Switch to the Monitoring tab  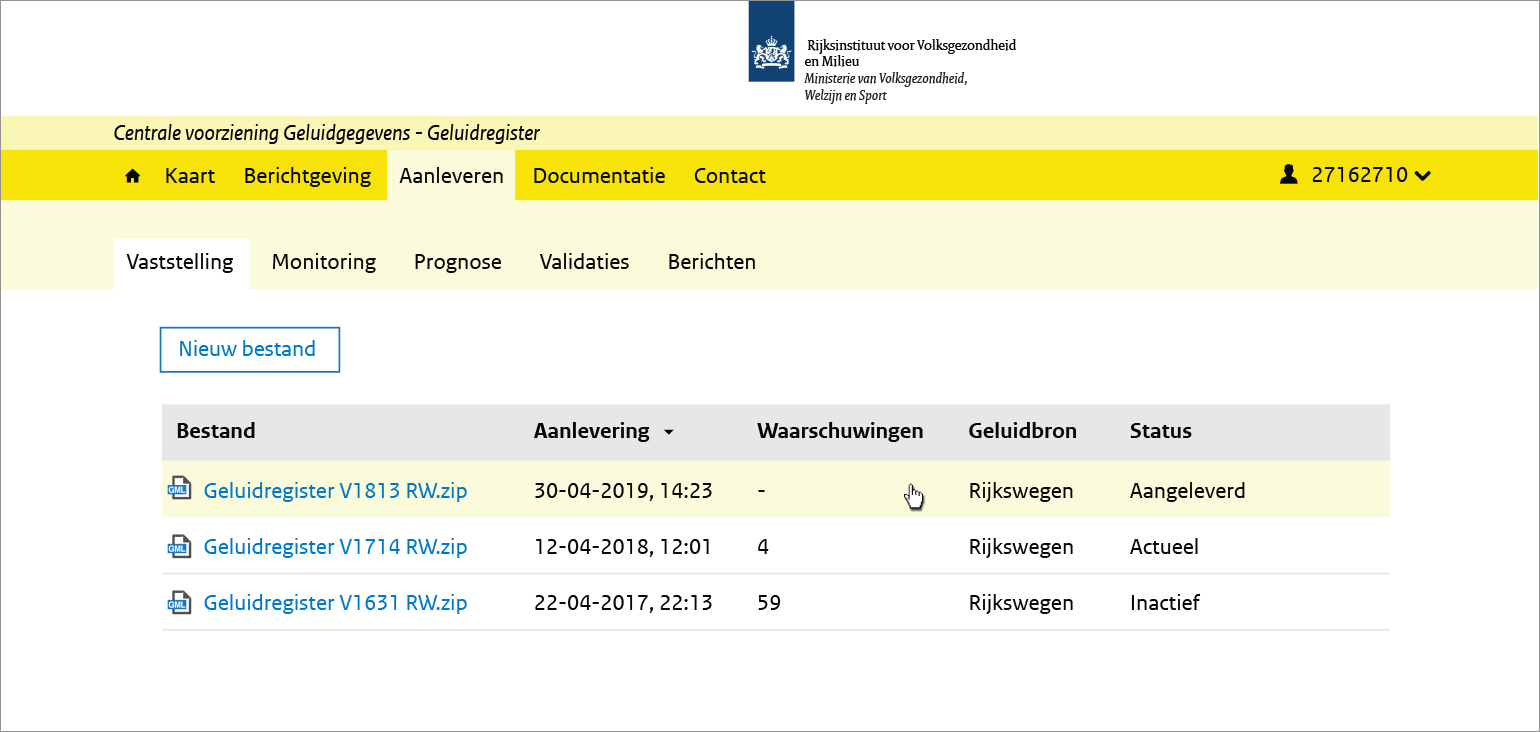click(324, 262)
